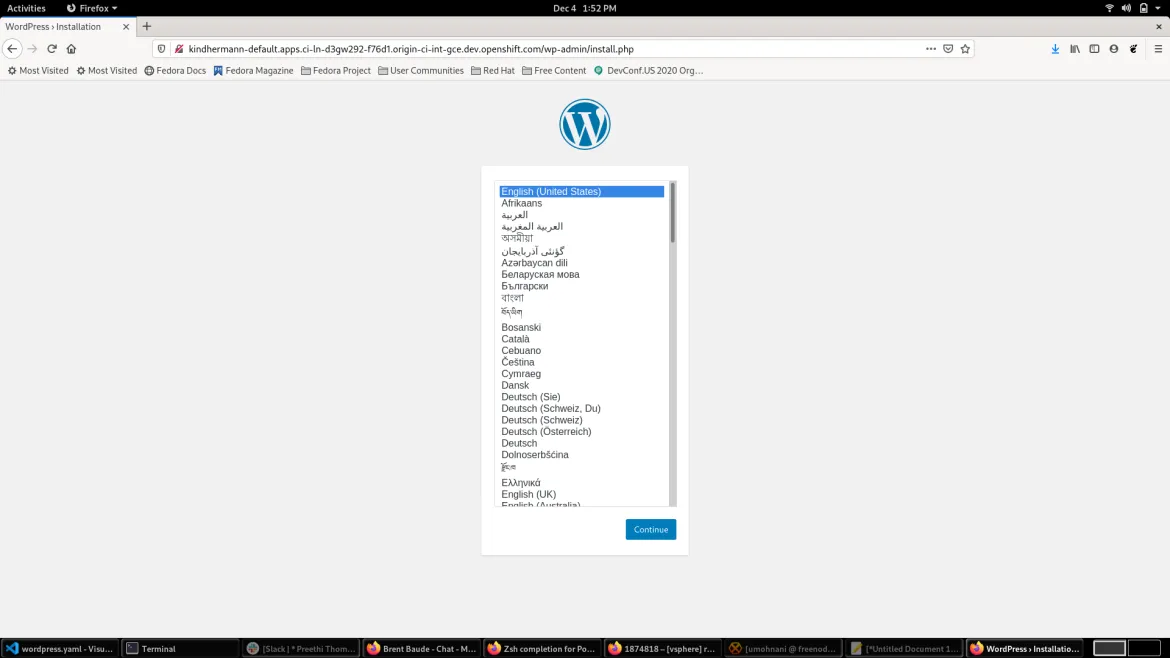Select English (United States) language
Screen dimensions: 1170x658
click(581, 192)
